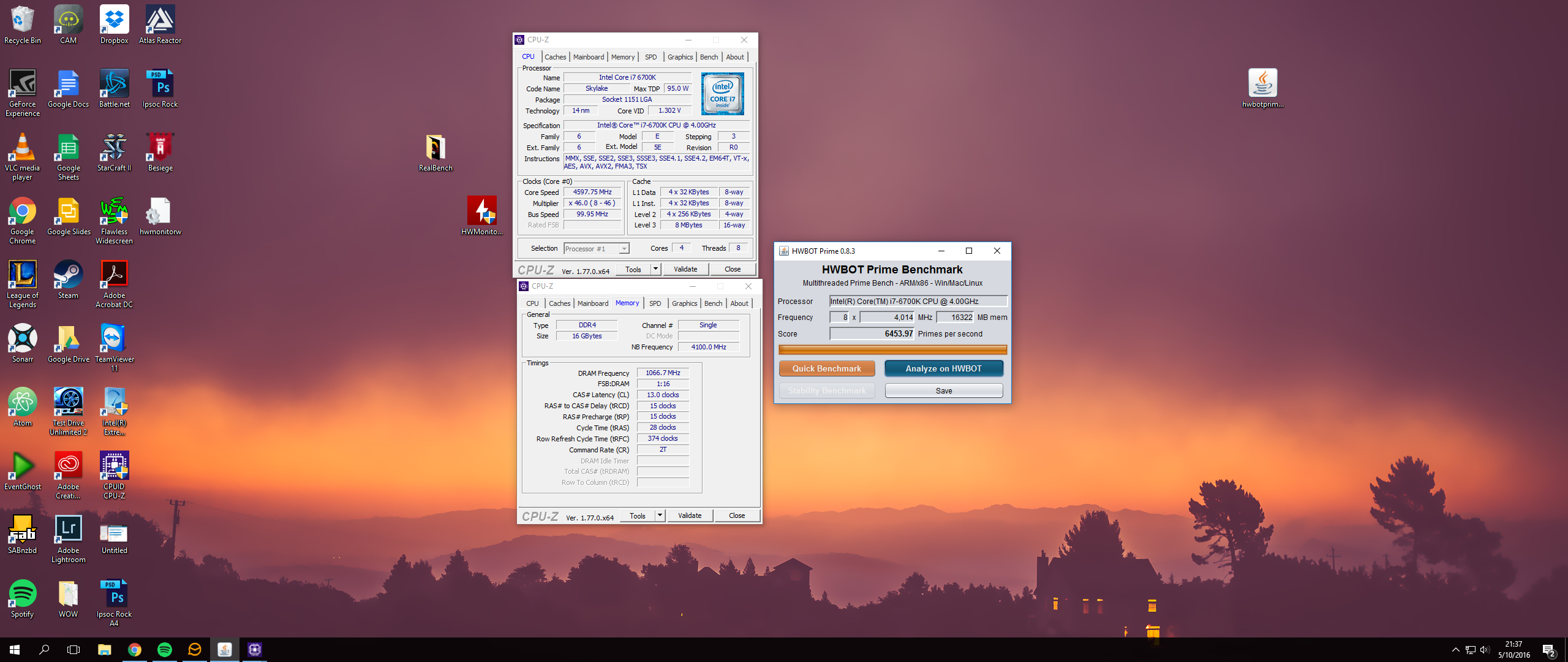Open Battle.net desktop shortcut
This screenshot has height=662, width=1568.
114,88
